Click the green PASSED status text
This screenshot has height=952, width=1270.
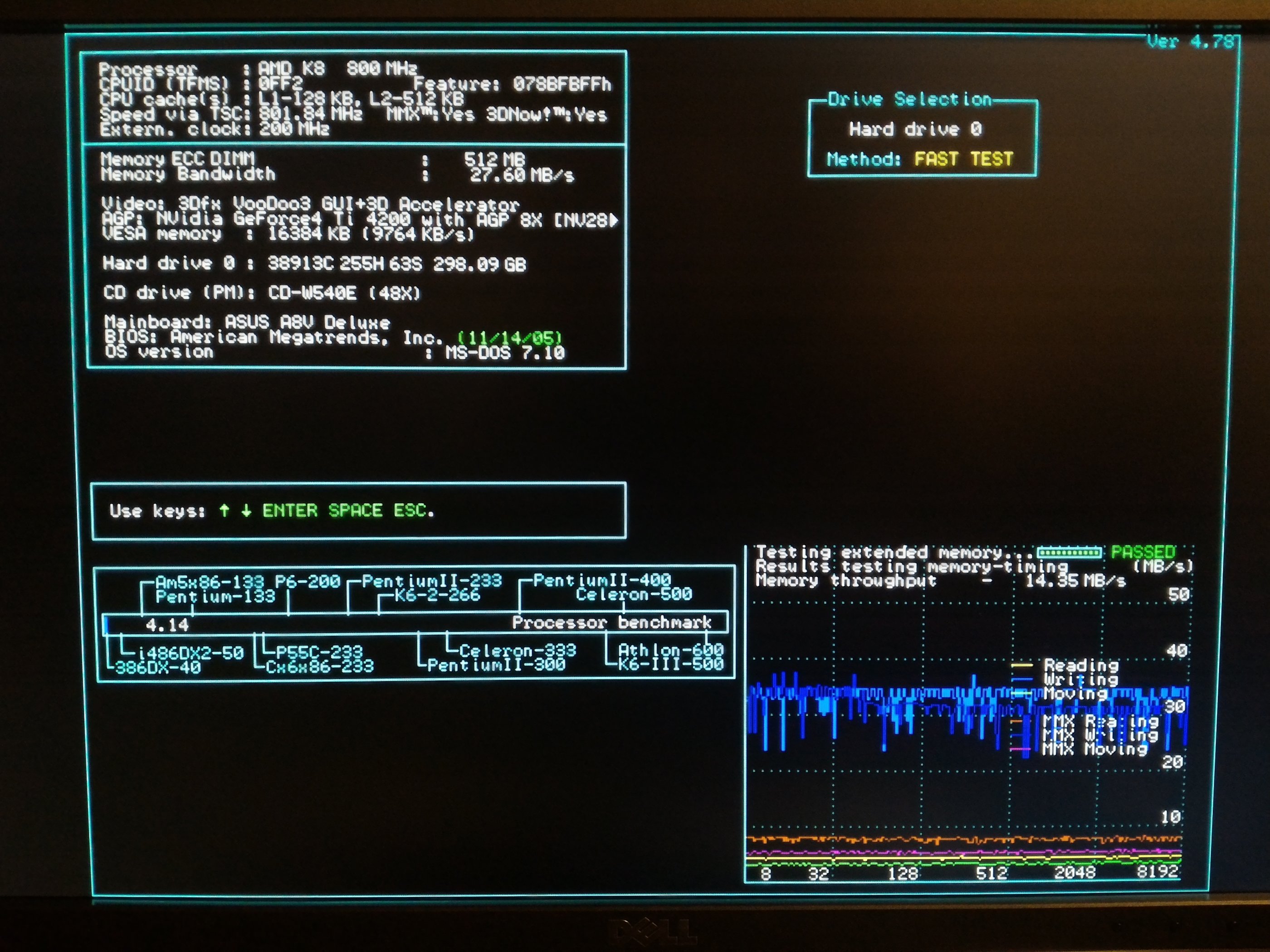click(x=1143, y=552)
